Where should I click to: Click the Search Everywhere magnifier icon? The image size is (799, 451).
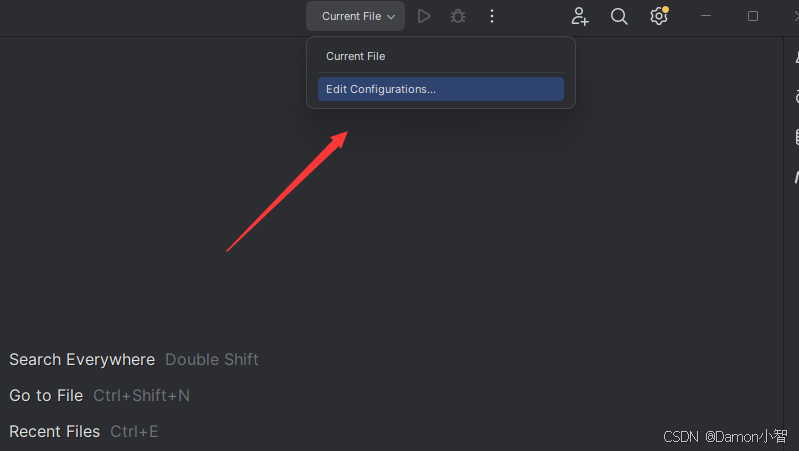point(619,16)
